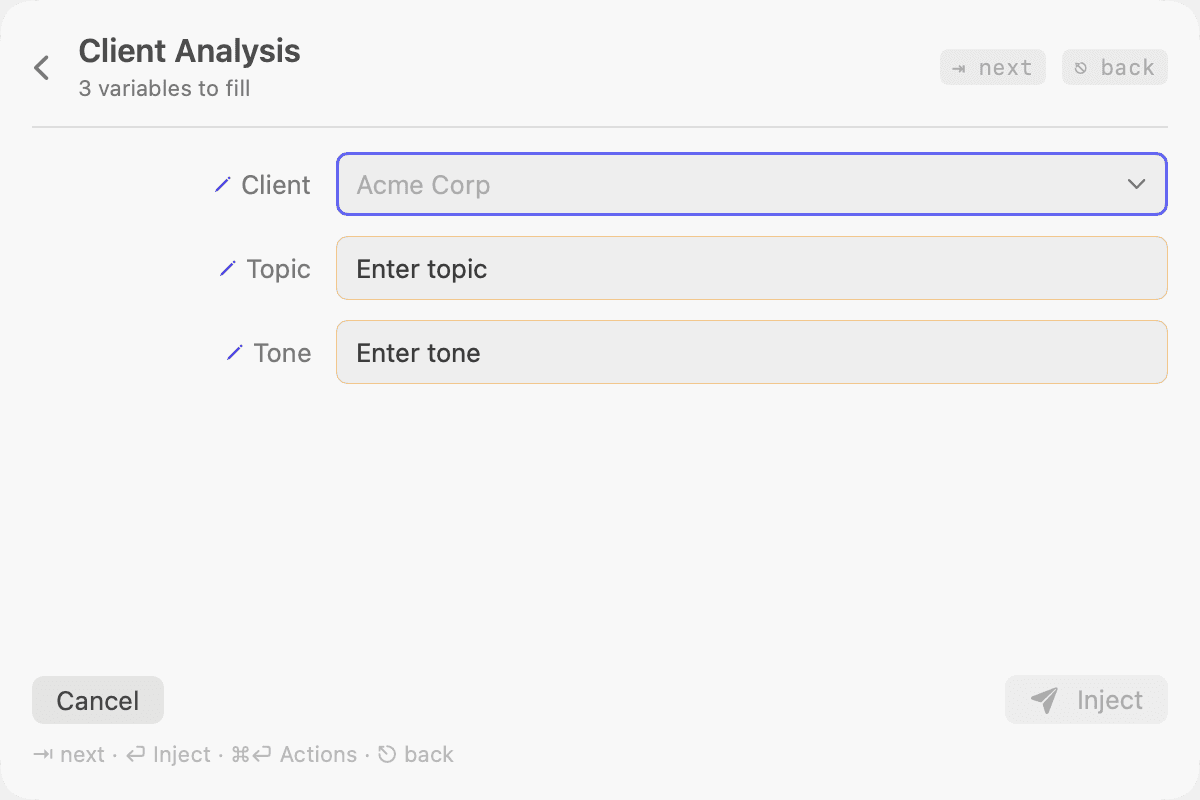Click the back chevron beside Client Analysis
Image resolution: width=1200 pixels, height=800 pixels.
[41, 68]
